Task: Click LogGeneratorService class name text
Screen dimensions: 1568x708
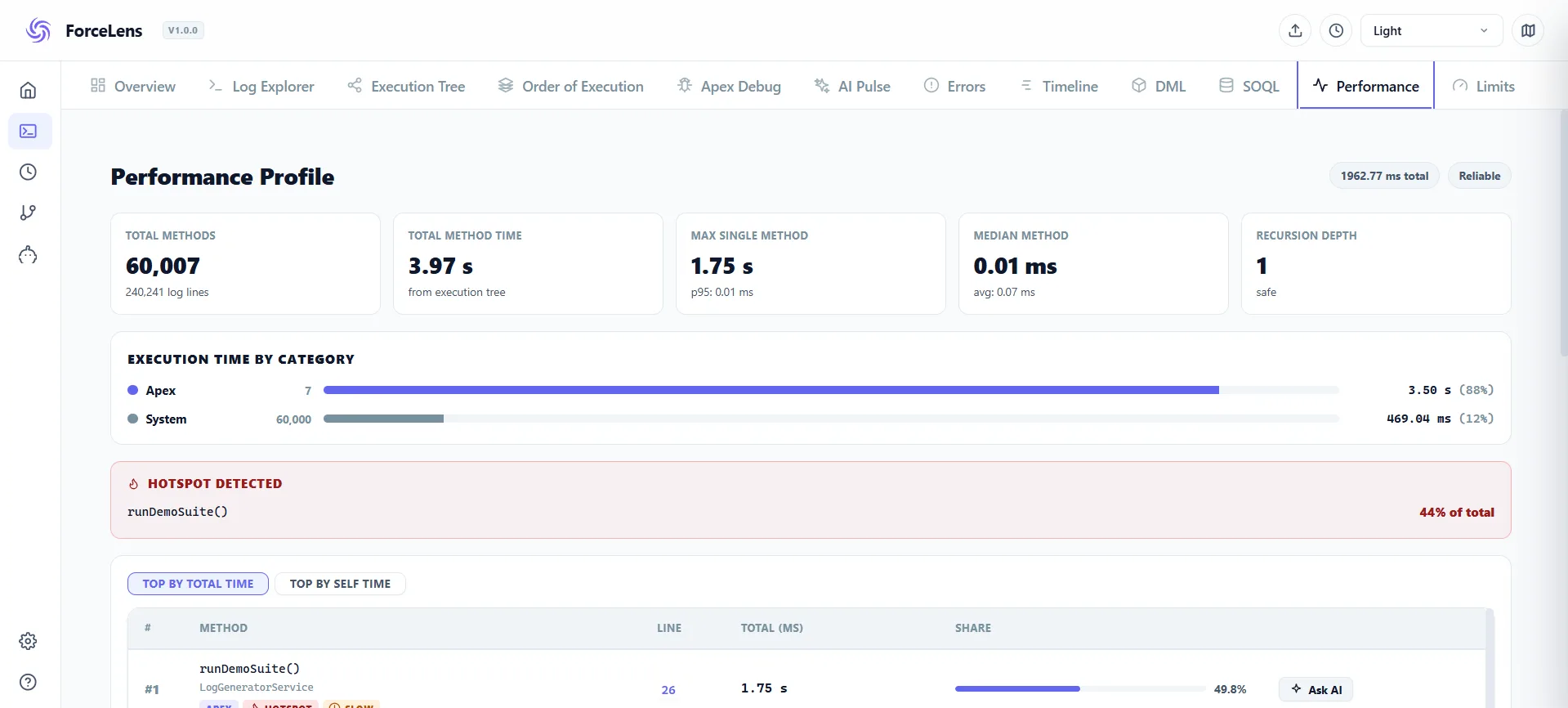Action: coord(257,688)
